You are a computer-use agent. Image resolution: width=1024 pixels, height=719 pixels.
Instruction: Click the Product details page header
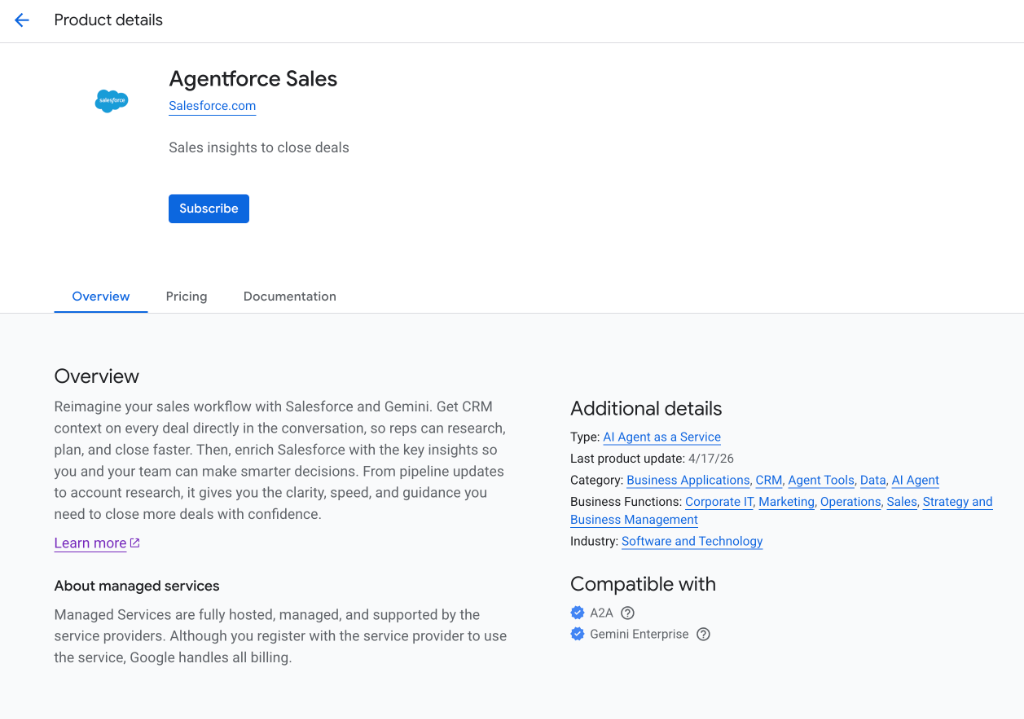click(108, 20)
